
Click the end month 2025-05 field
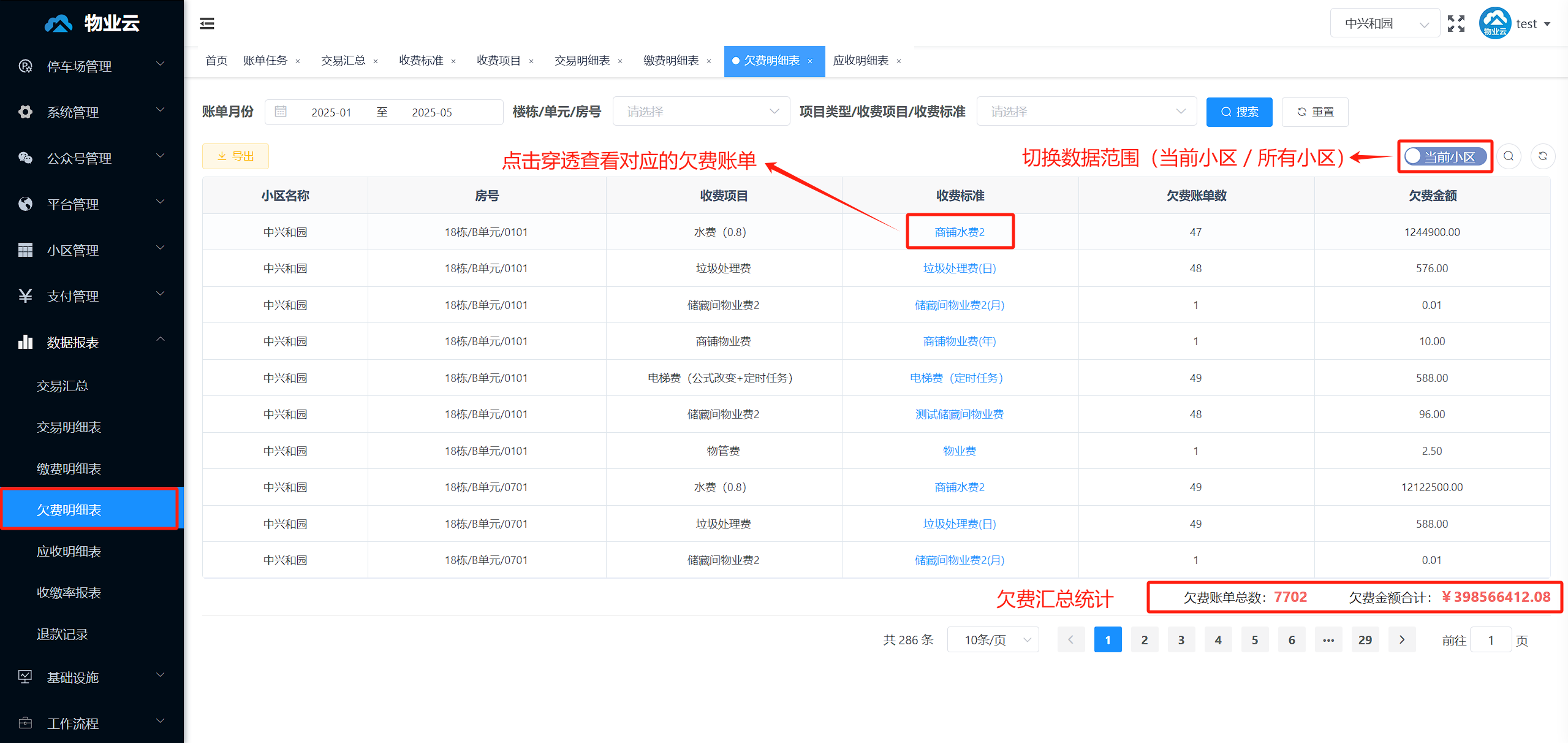pos(431,112)
